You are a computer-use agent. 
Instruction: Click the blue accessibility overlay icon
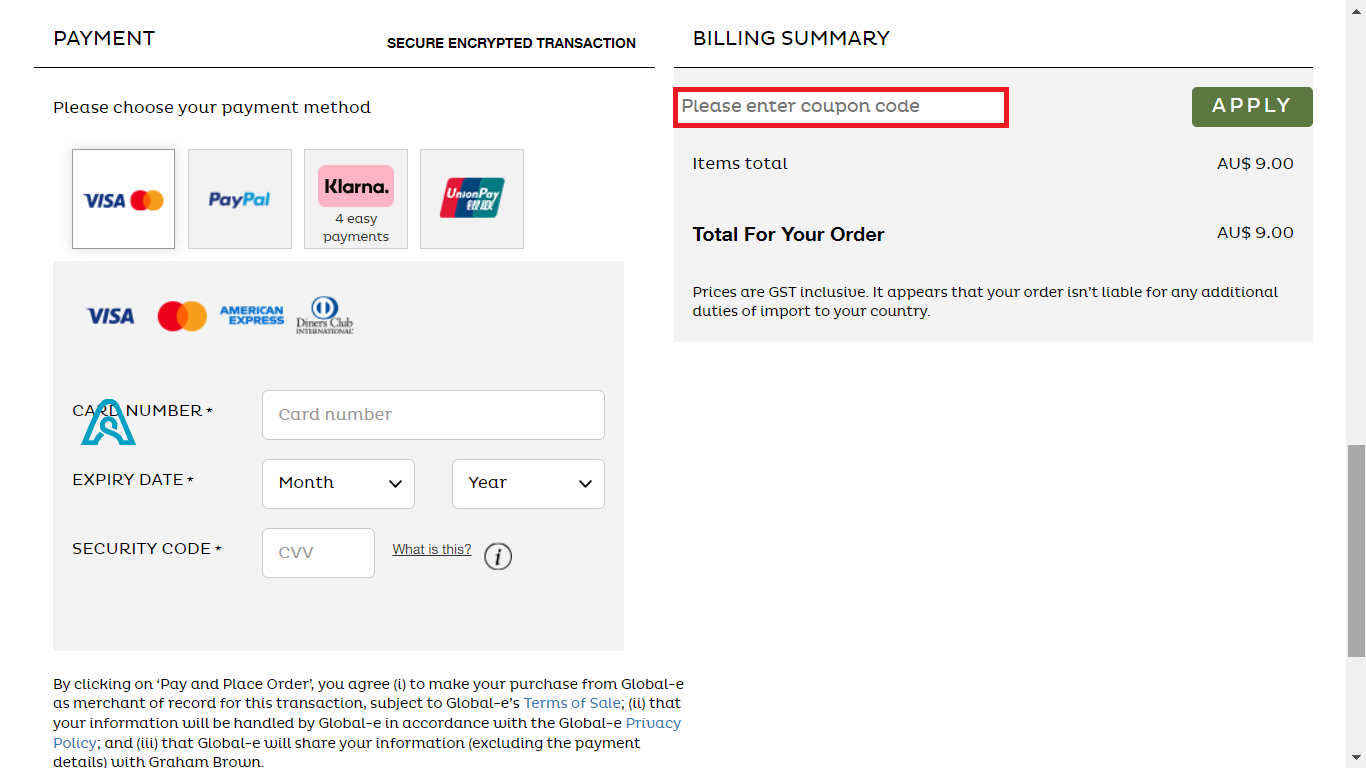click(108, 423)
